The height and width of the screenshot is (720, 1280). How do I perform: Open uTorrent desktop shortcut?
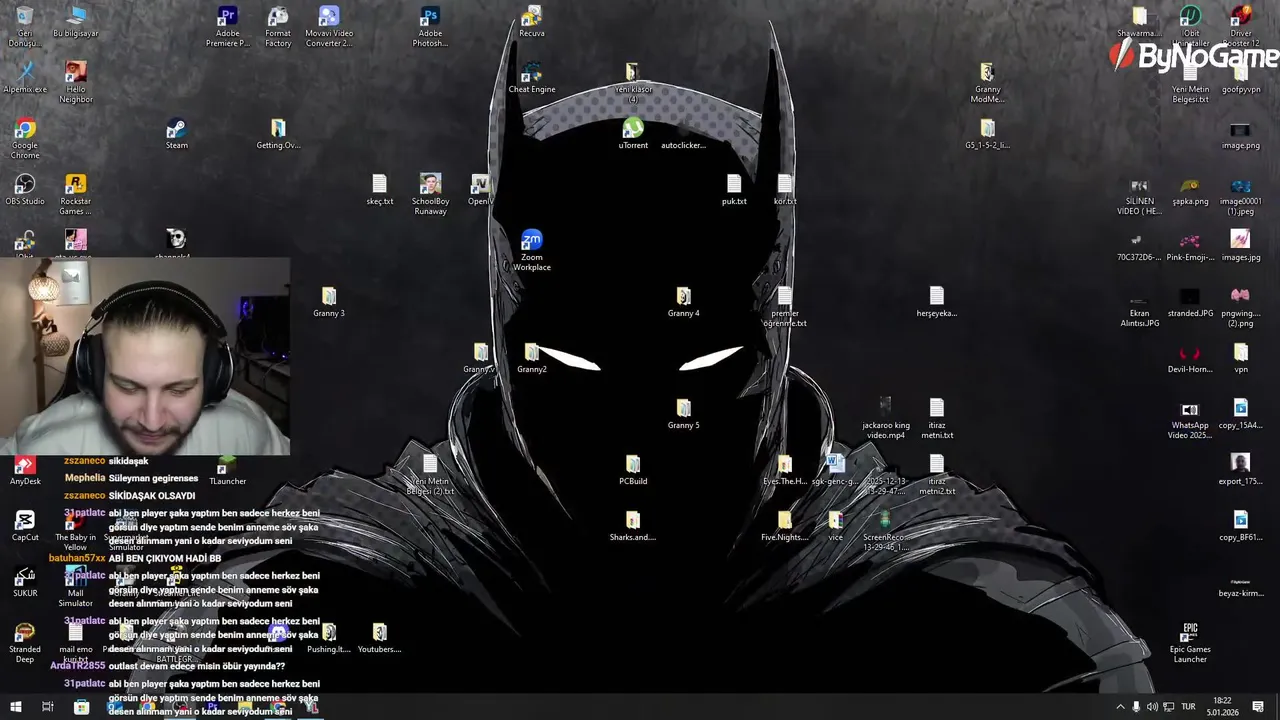[x=633, y=134]
